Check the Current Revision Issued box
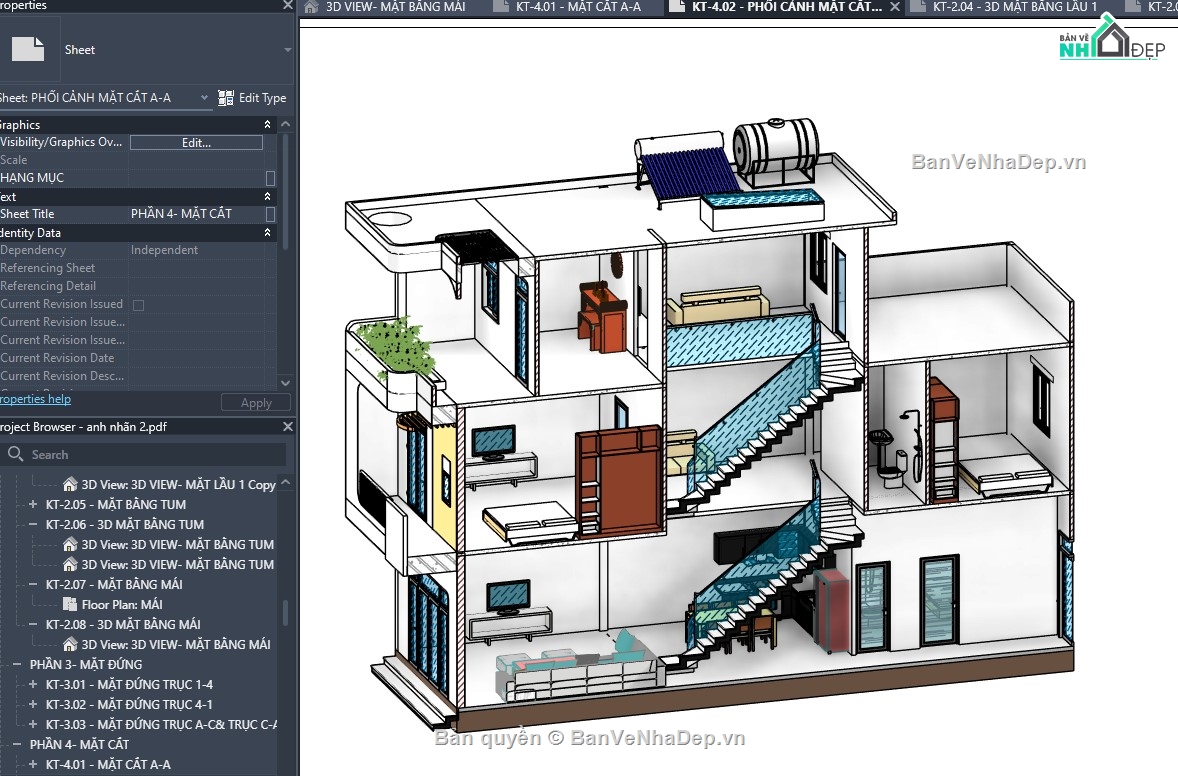 [138, 304]
